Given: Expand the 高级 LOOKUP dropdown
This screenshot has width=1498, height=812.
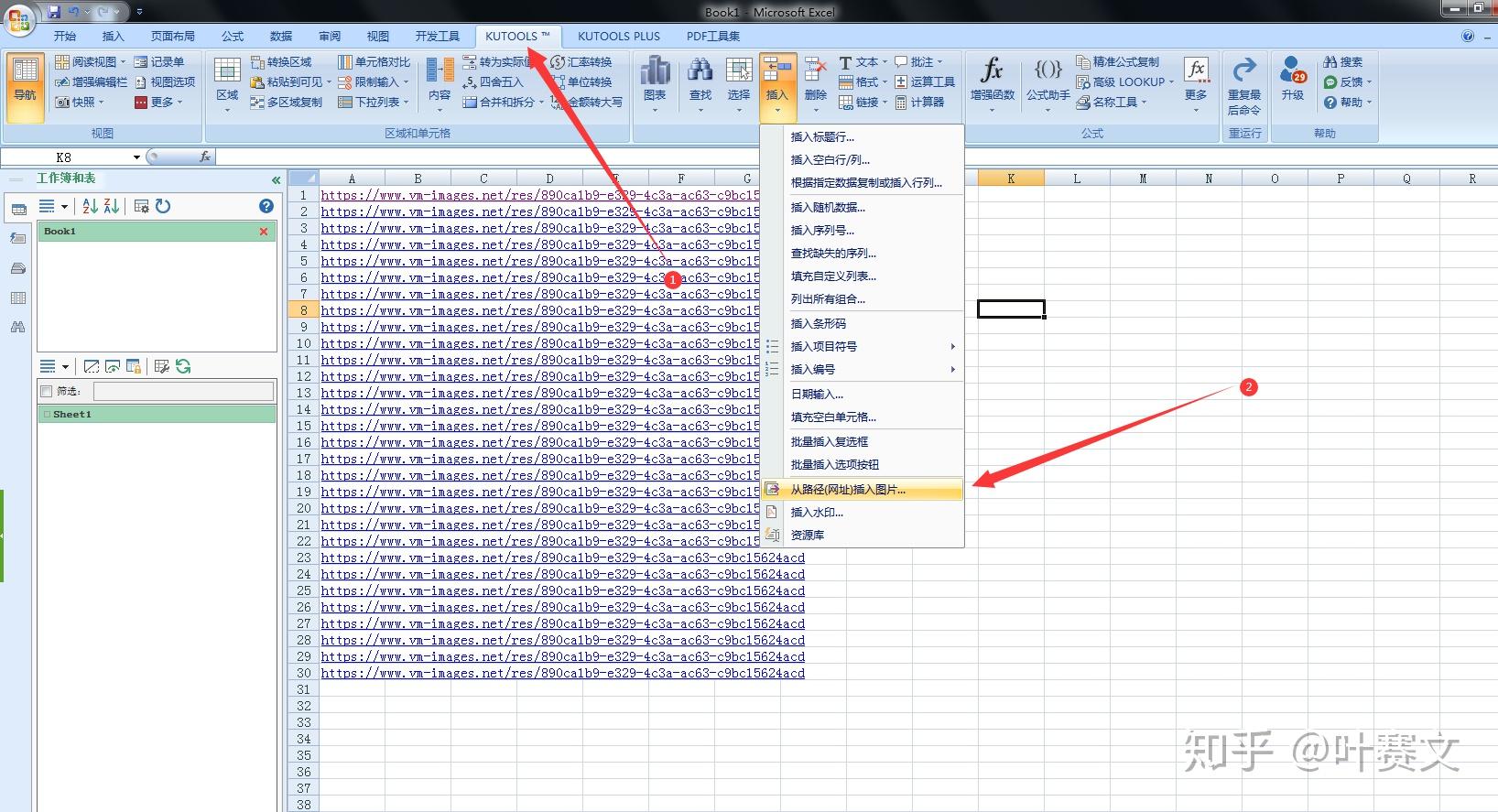Looking at the screenshot, I should pyautogui.click(x=1171, y=81).
